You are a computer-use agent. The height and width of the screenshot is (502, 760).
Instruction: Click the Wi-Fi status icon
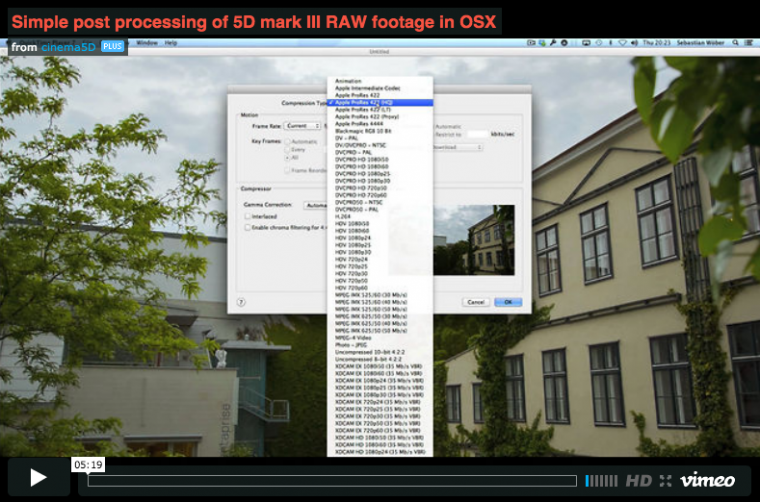click(x=622, y=43)
